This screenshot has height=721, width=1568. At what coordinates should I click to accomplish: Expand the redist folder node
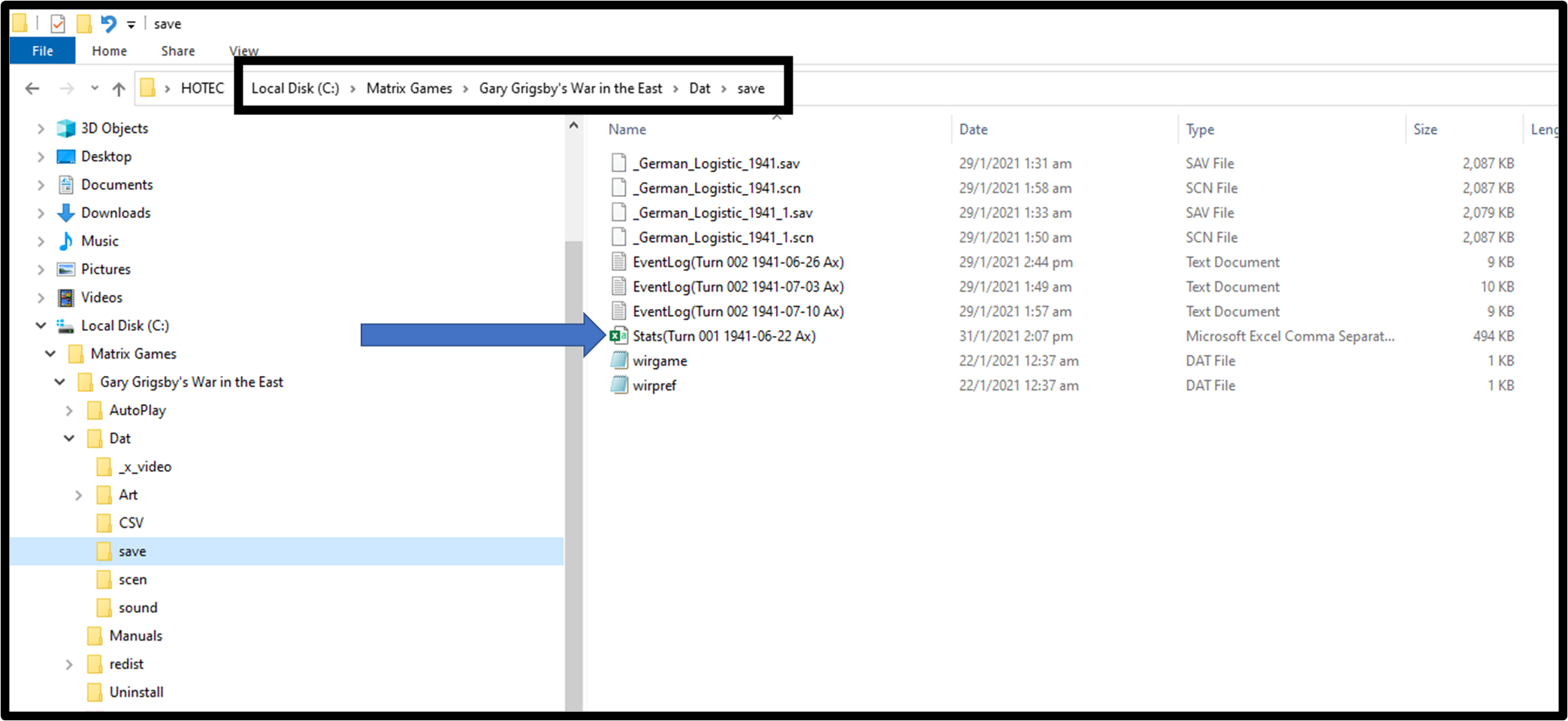pos(69,664)
